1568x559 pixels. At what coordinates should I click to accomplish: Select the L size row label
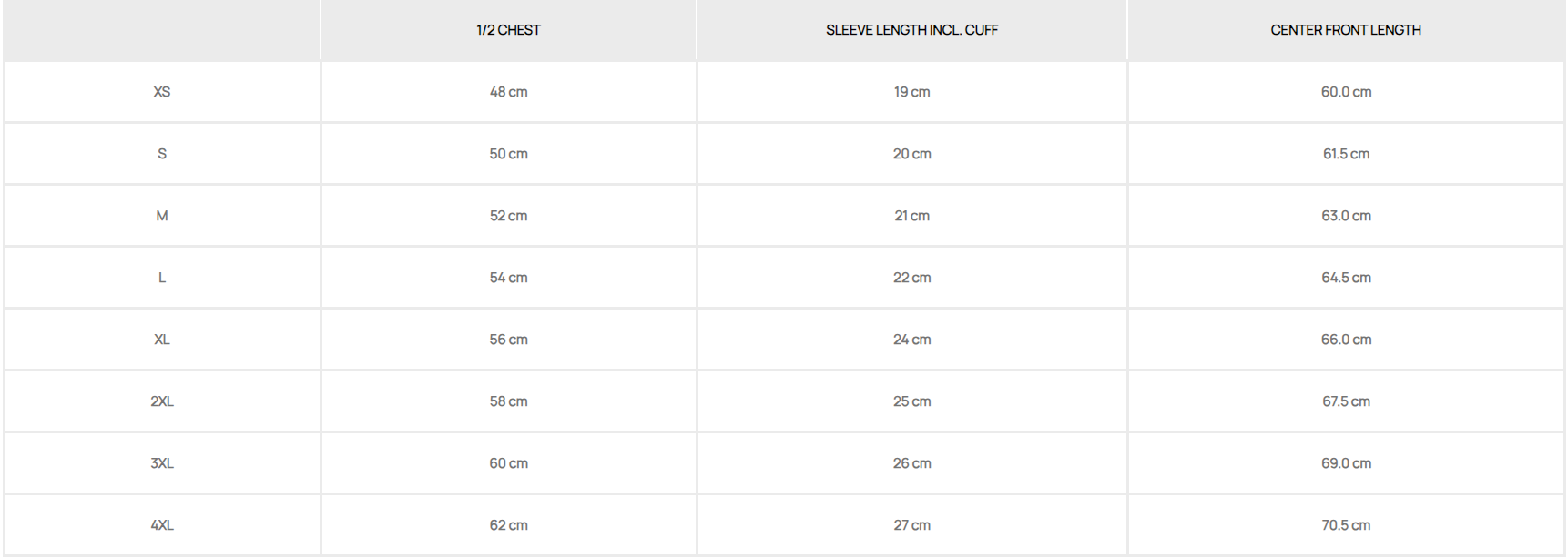tap(162, 278)
